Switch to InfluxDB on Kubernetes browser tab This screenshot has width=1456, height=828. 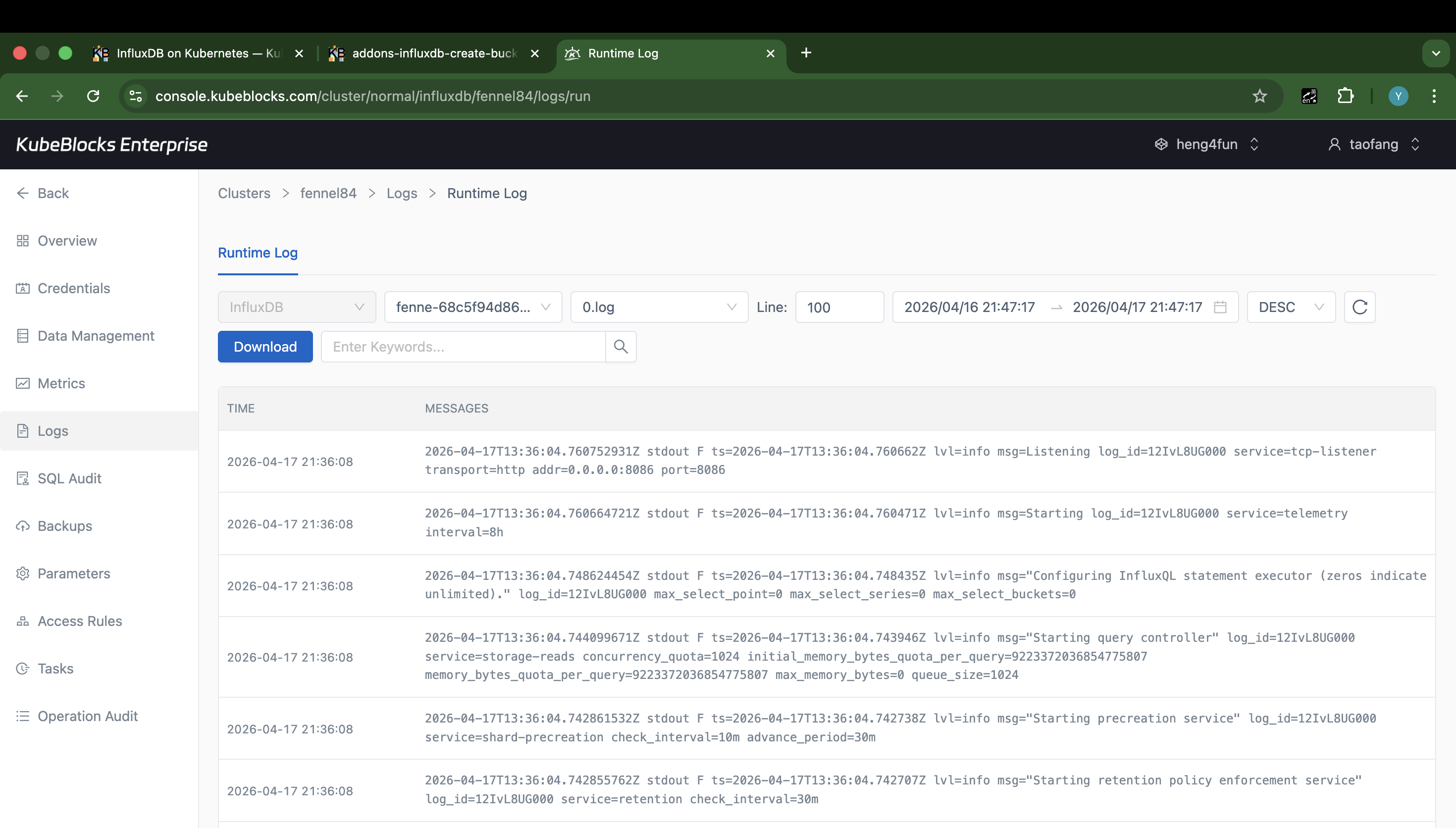pyautogui.click(x=199, y=53)
